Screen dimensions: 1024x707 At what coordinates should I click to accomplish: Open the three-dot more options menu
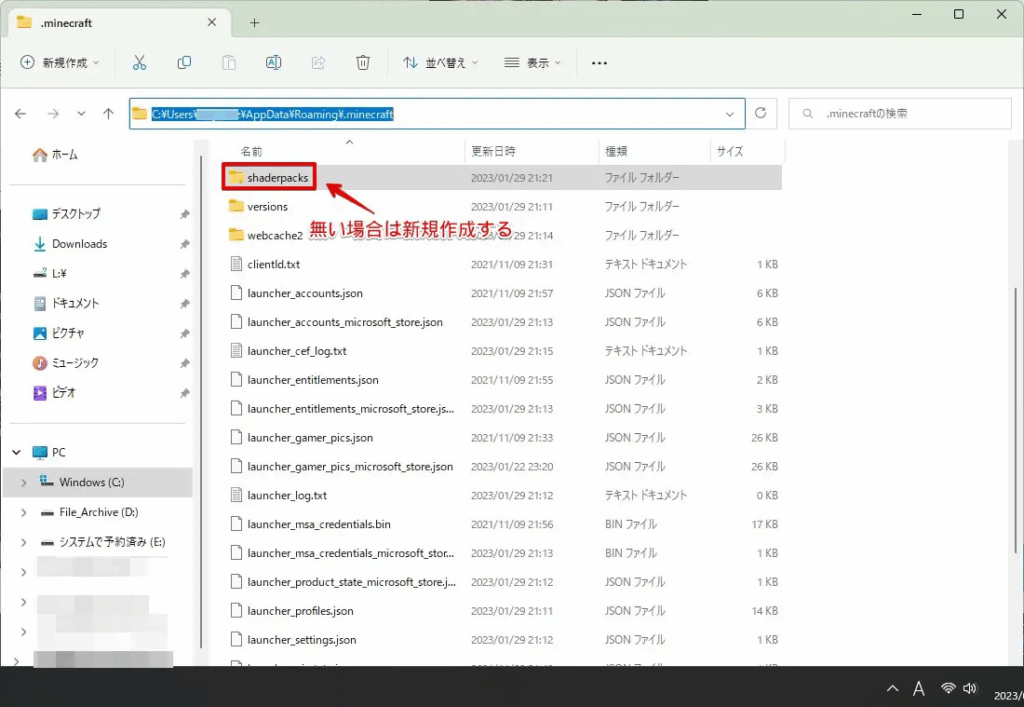point(599,63)
